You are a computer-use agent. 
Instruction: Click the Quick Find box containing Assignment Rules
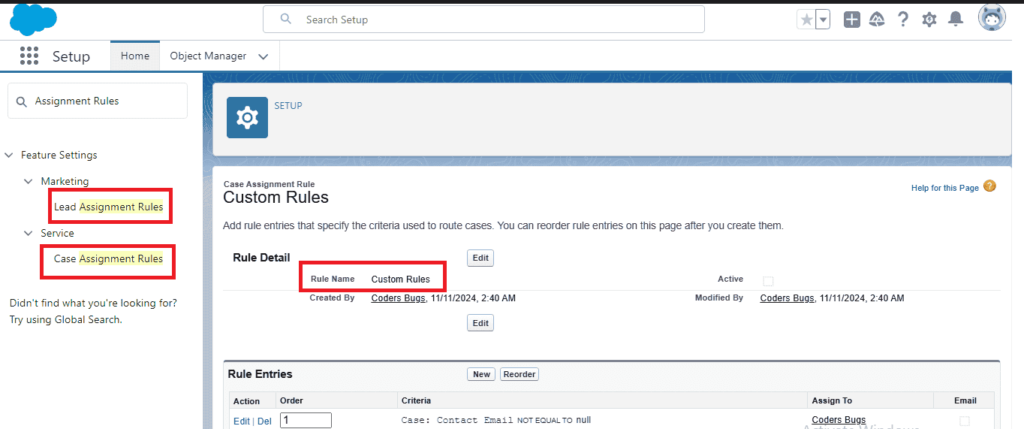(x=97, y=101)
